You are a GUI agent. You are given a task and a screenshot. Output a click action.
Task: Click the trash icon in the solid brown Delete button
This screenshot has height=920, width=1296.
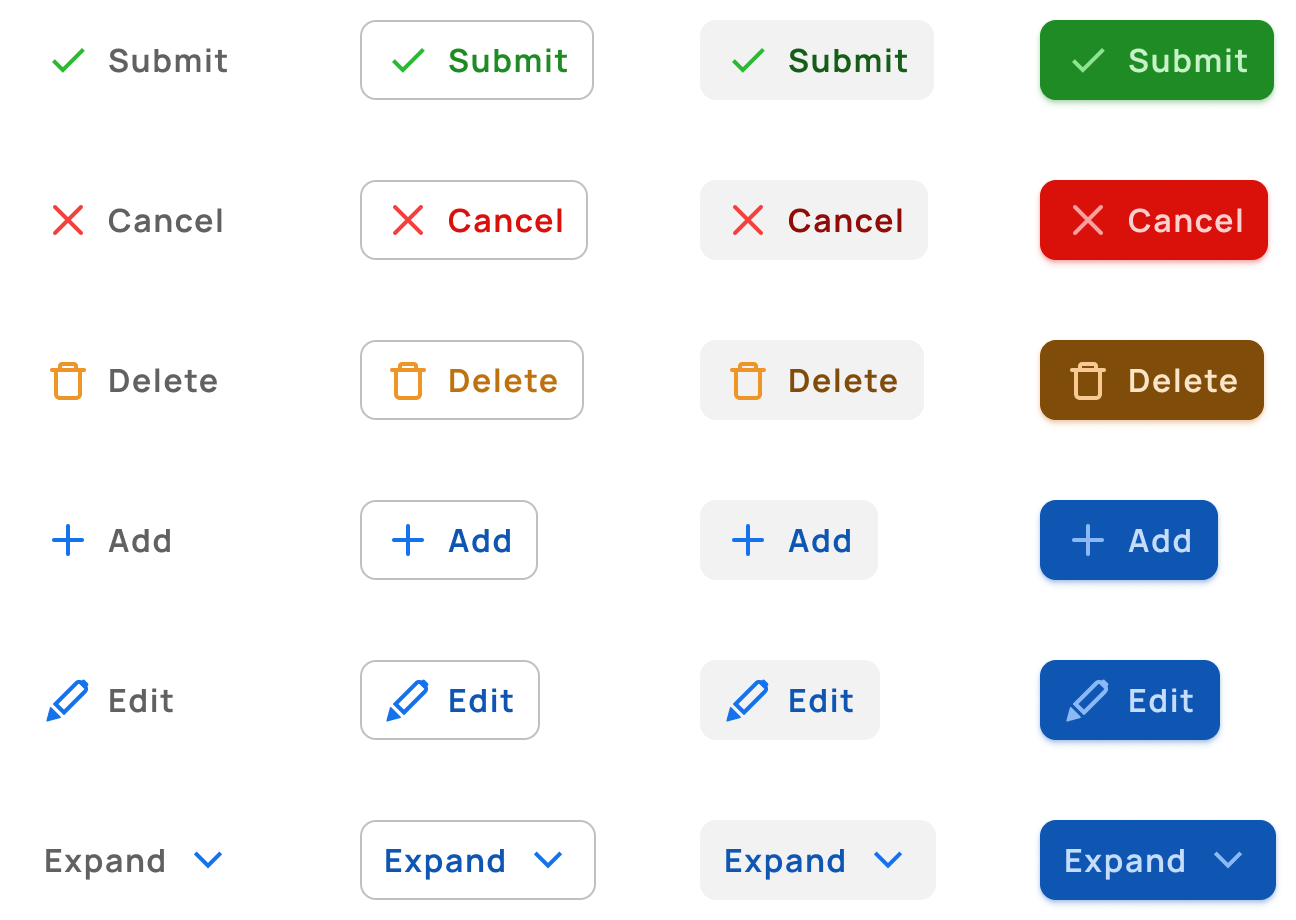[x=1088, y=381]
